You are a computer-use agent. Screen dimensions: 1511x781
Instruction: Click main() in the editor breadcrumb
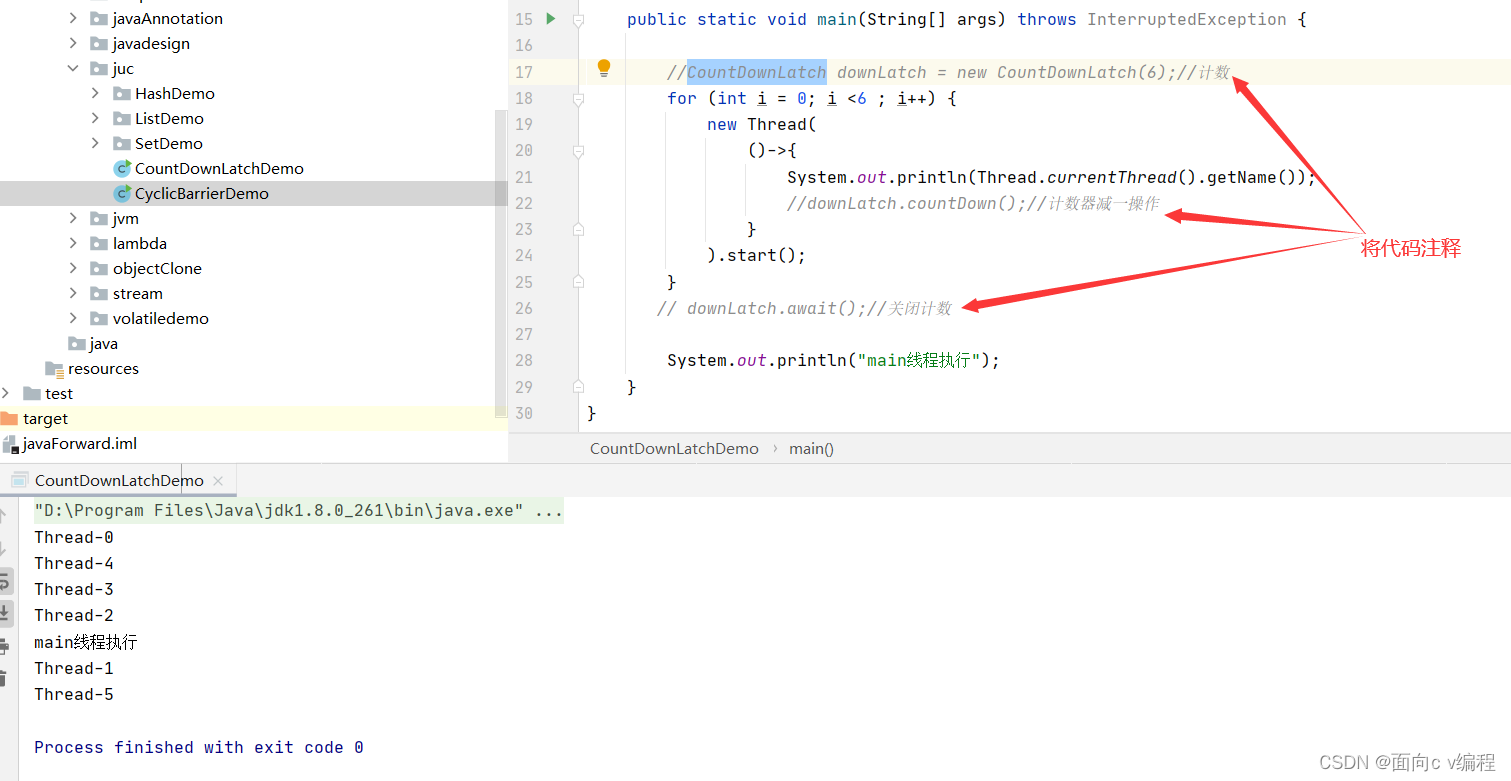coord(811,448)
